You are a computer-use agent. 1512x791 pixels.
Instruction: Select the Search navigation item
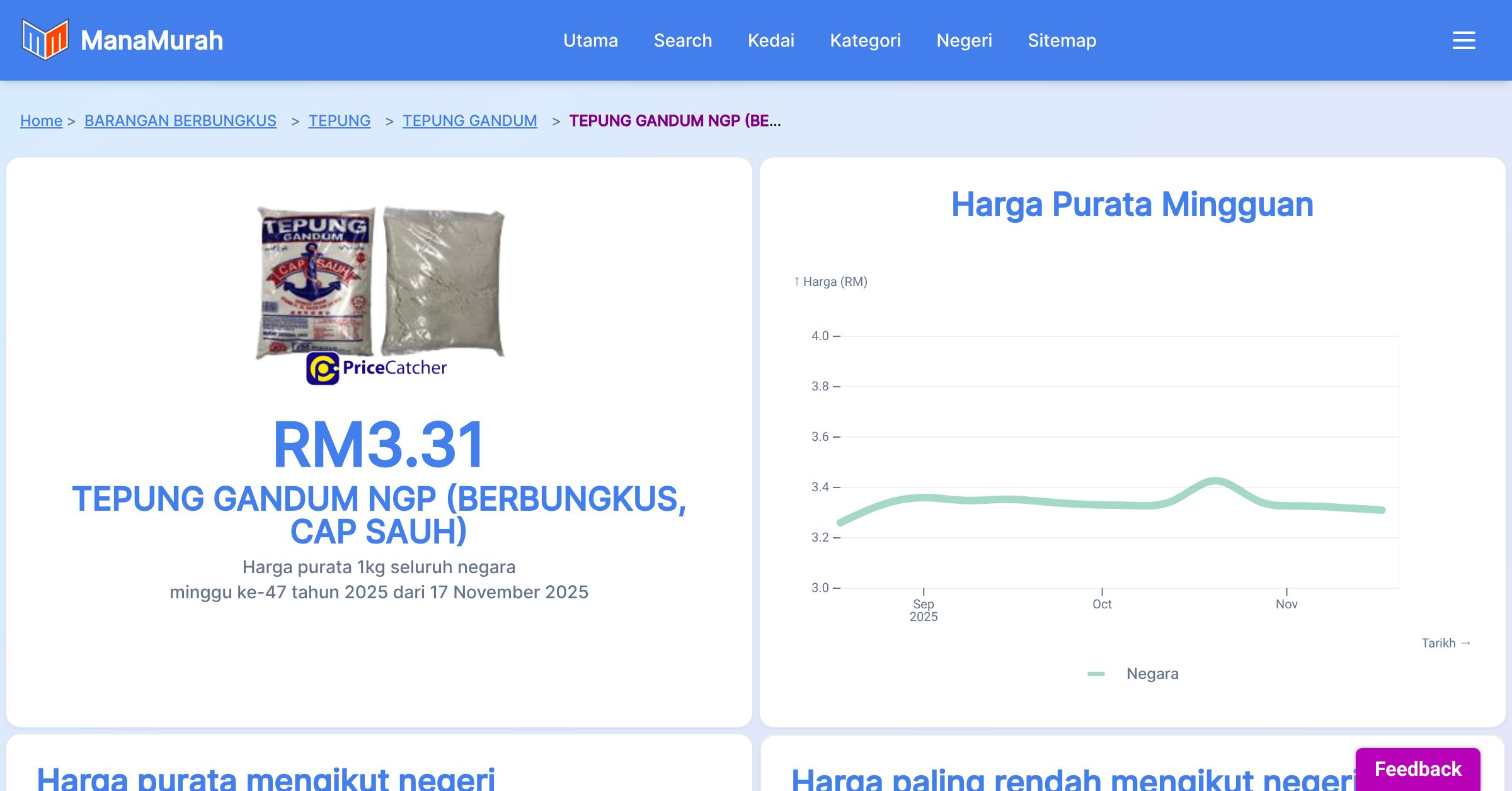click(x=683, y=40)
